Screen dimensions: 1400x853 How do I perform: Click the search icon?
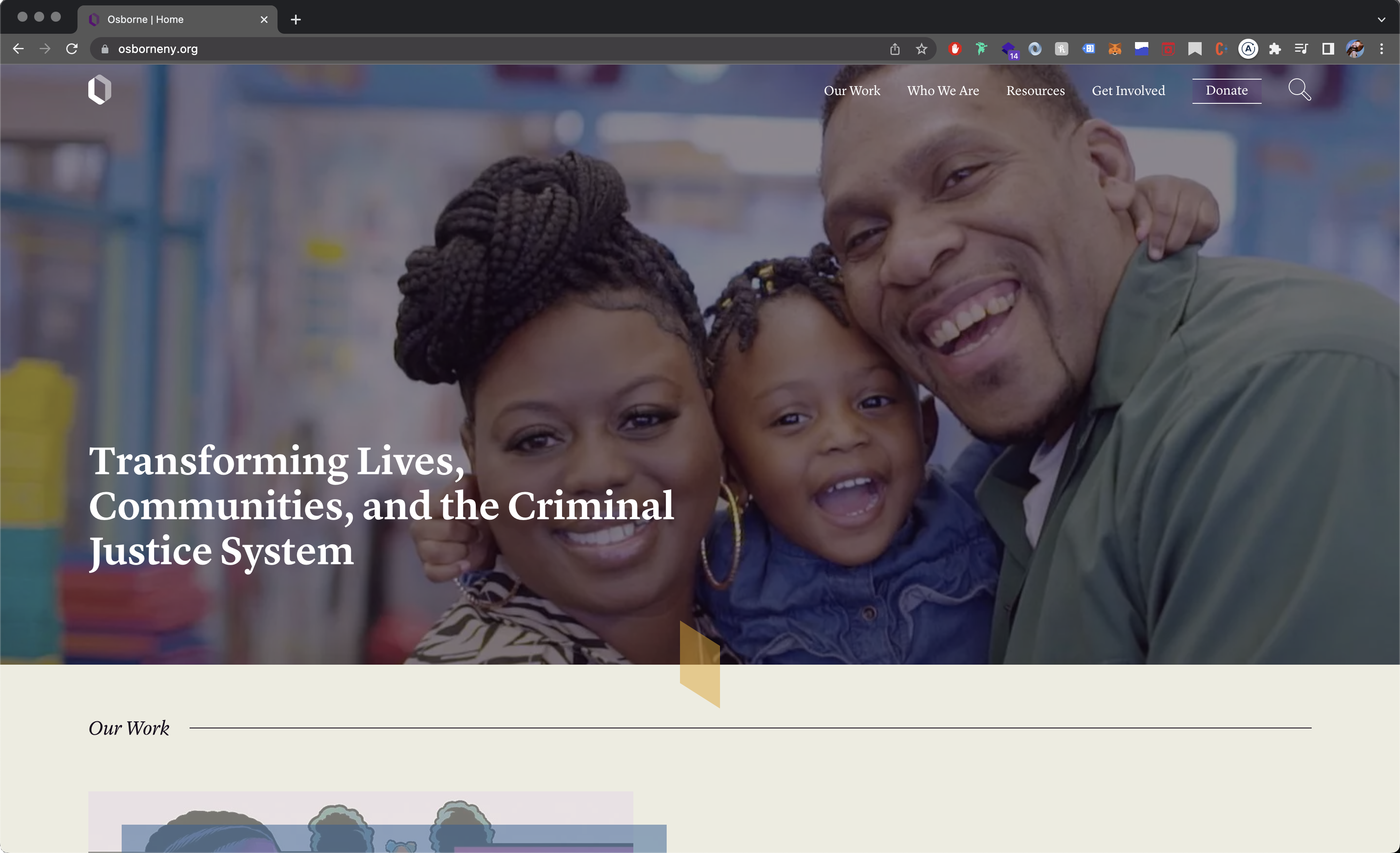coord(1300,91)
